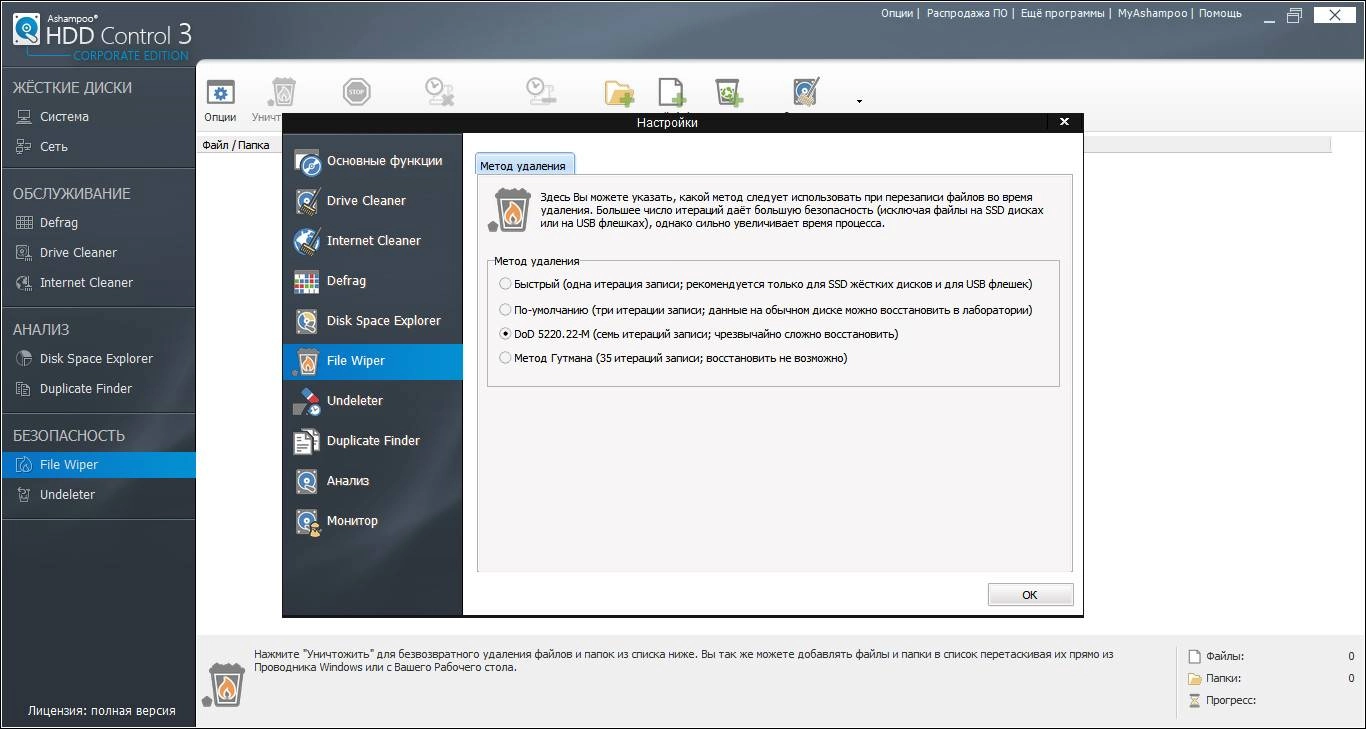Choose the Быстрый deletion method

click(505, 284)
